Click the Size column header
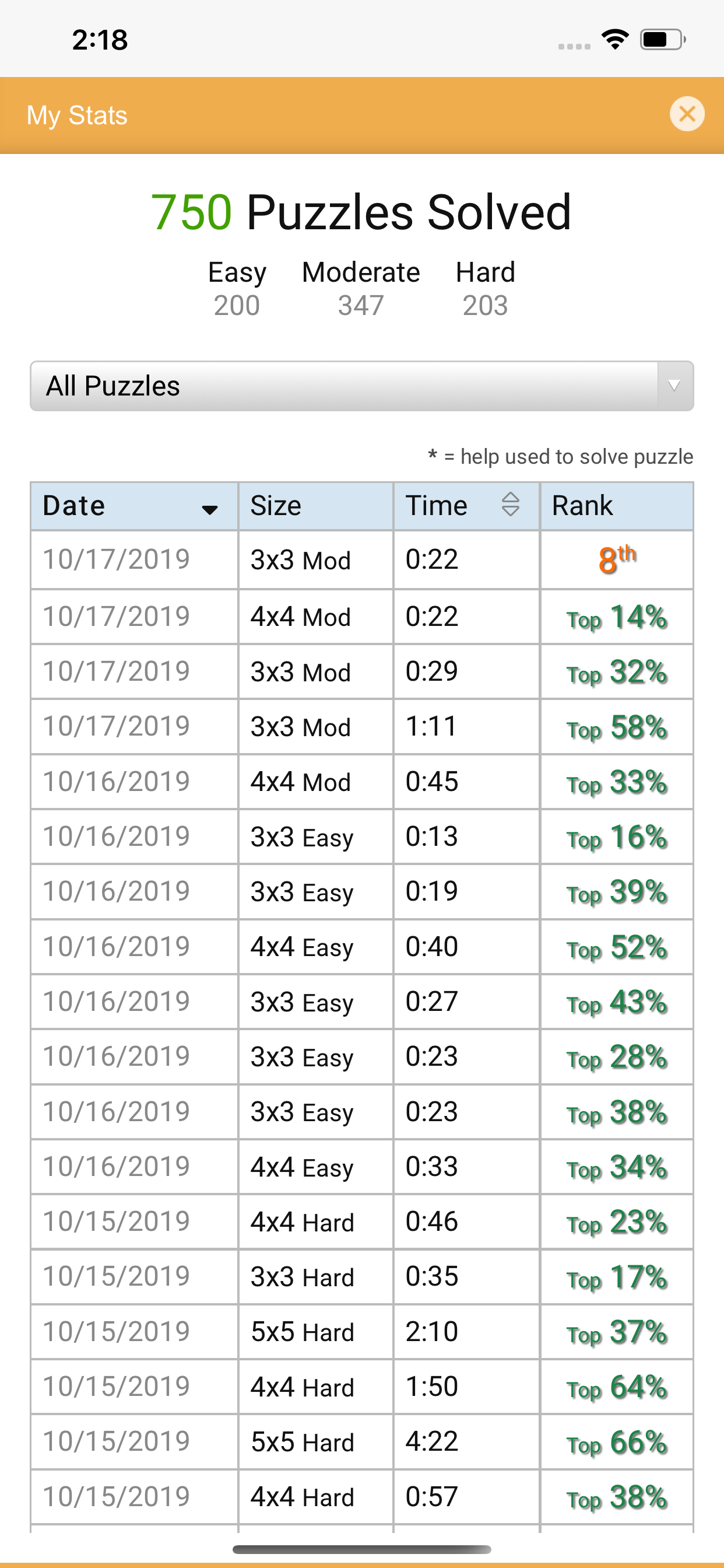Viewport: 724px width, 1568px height. [x=316, y=506]
